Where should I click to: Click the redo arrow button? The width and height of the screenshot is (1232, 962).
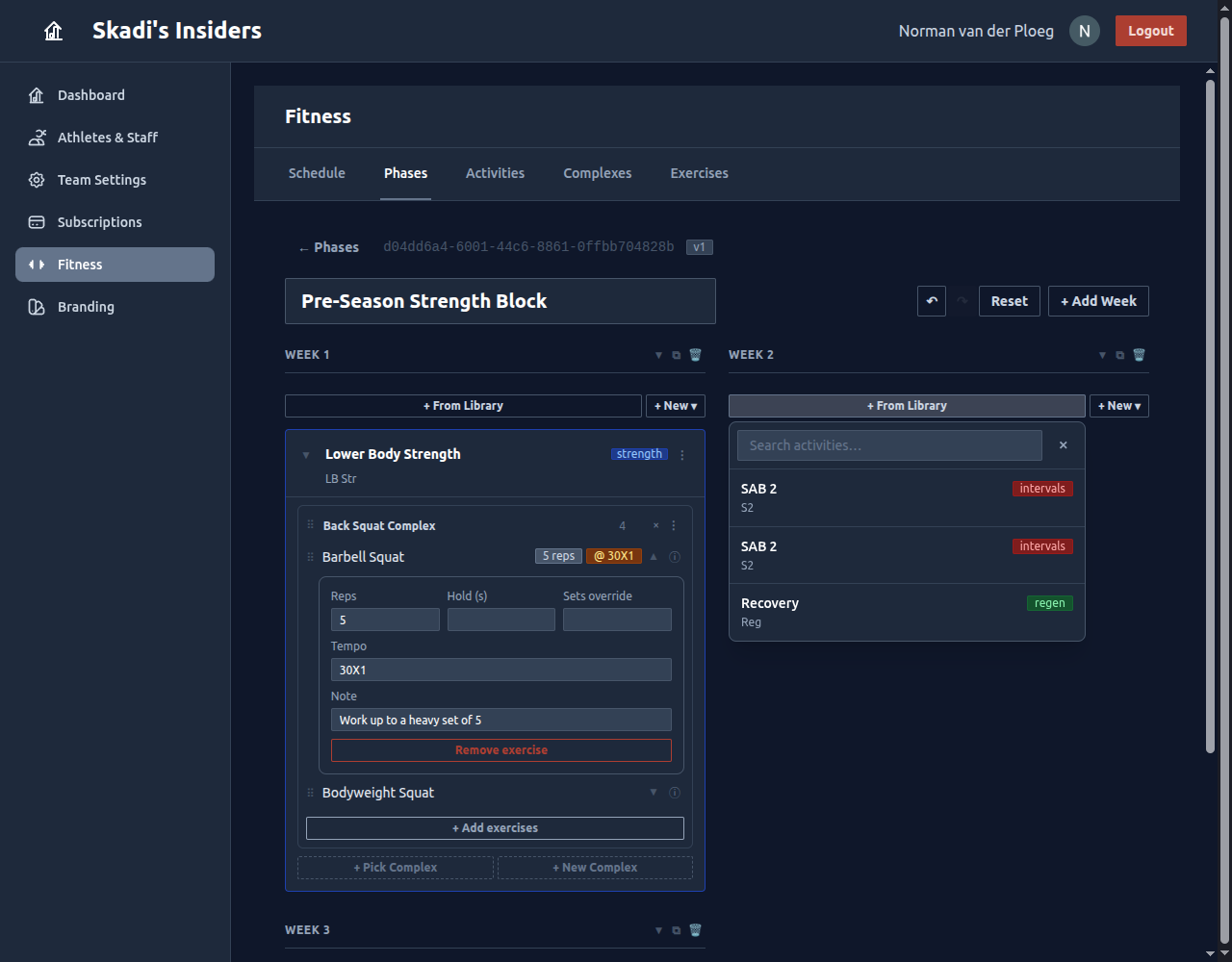click(x=962, y=301)
